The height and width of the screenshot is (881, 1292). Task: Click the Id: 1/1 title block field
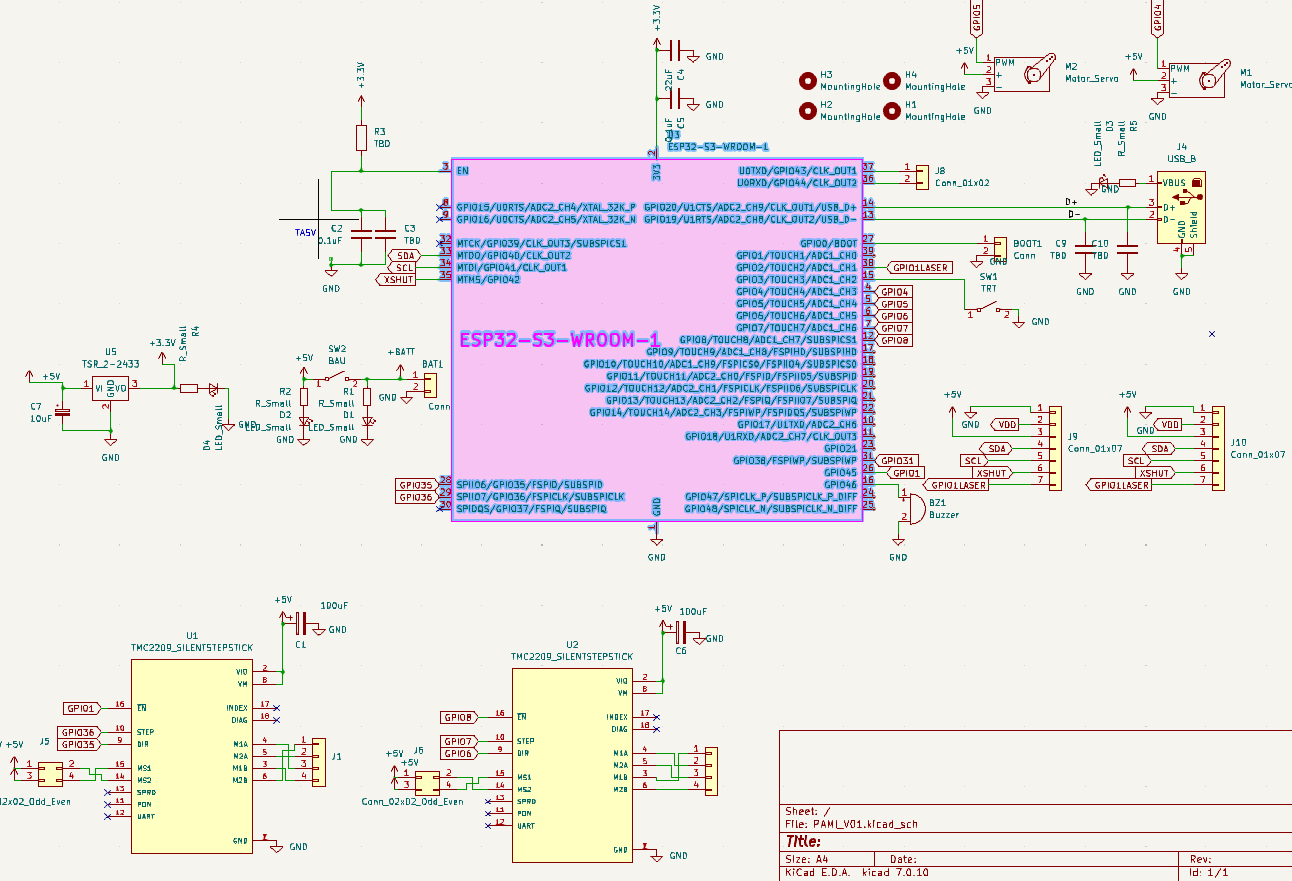pos(1209,872)
